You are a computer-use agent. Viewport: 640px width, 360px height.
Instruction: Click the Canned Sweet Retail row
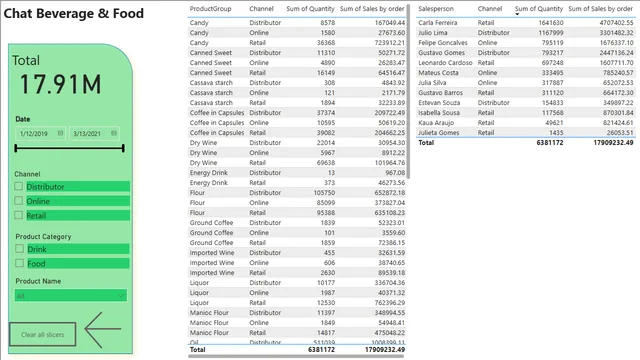[297, 73]
